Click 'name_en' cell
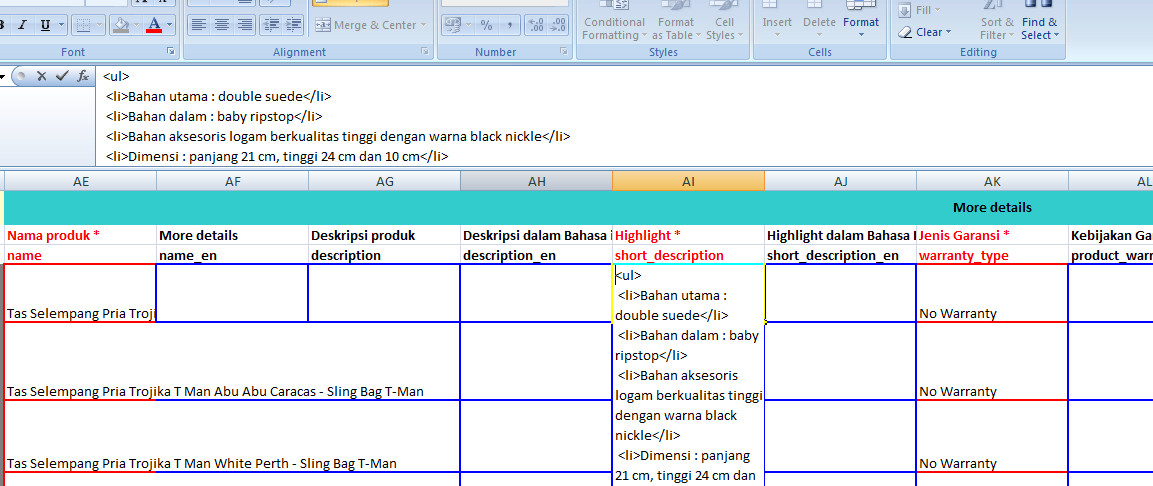 coord(232,255)
